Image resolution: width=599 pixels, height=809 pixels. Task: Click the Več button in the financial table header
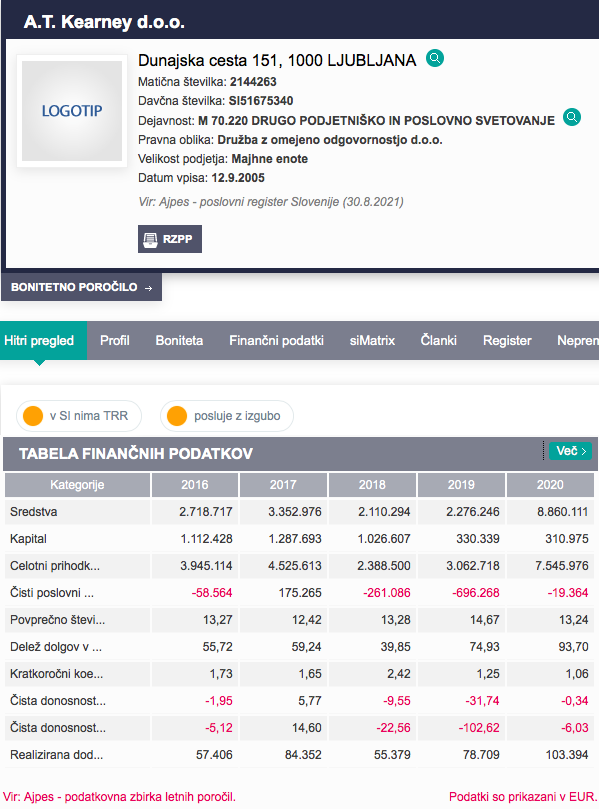pyautogui.click(x=571, y=451)
